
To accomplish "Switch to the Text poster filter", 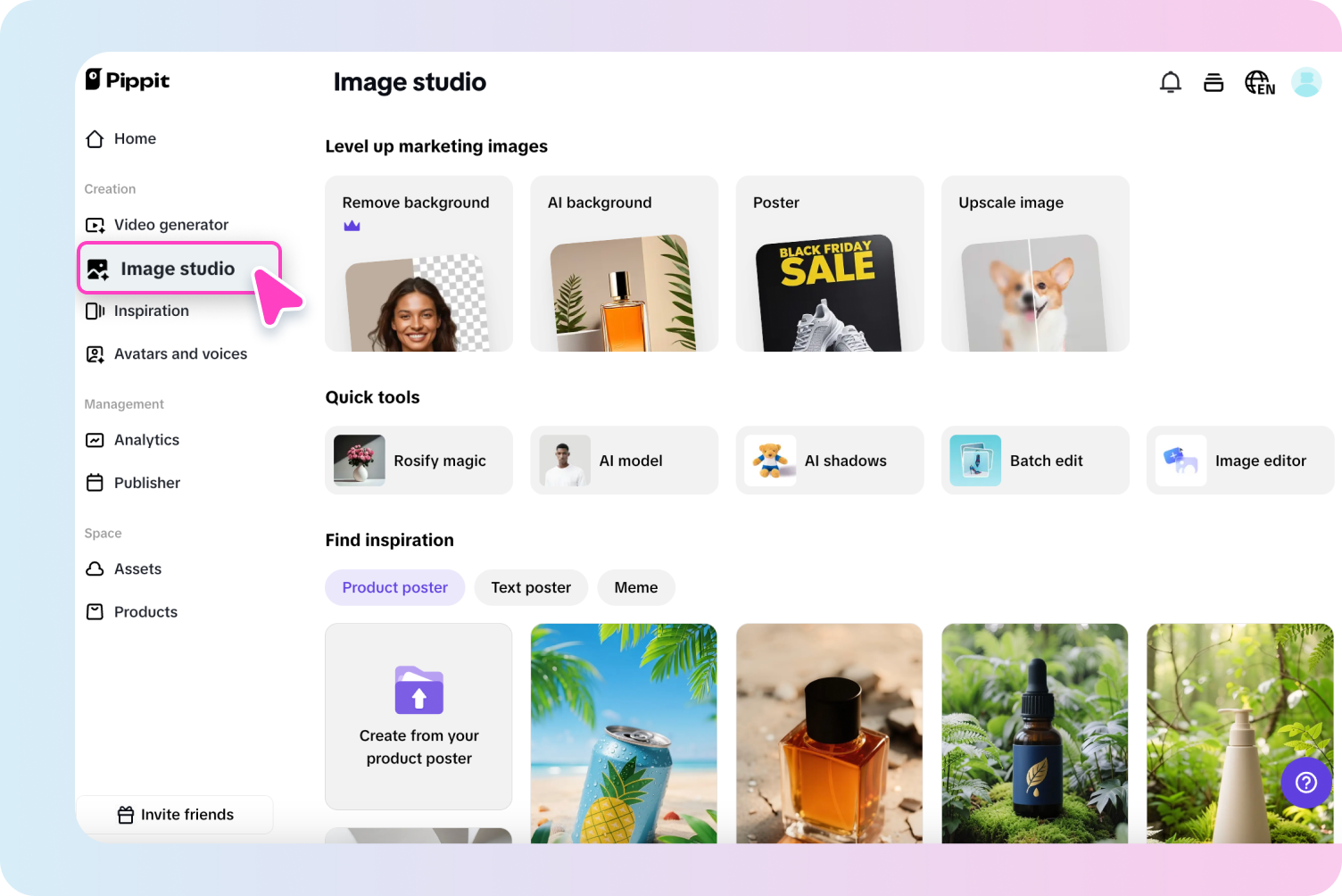I will coord(531,587).
